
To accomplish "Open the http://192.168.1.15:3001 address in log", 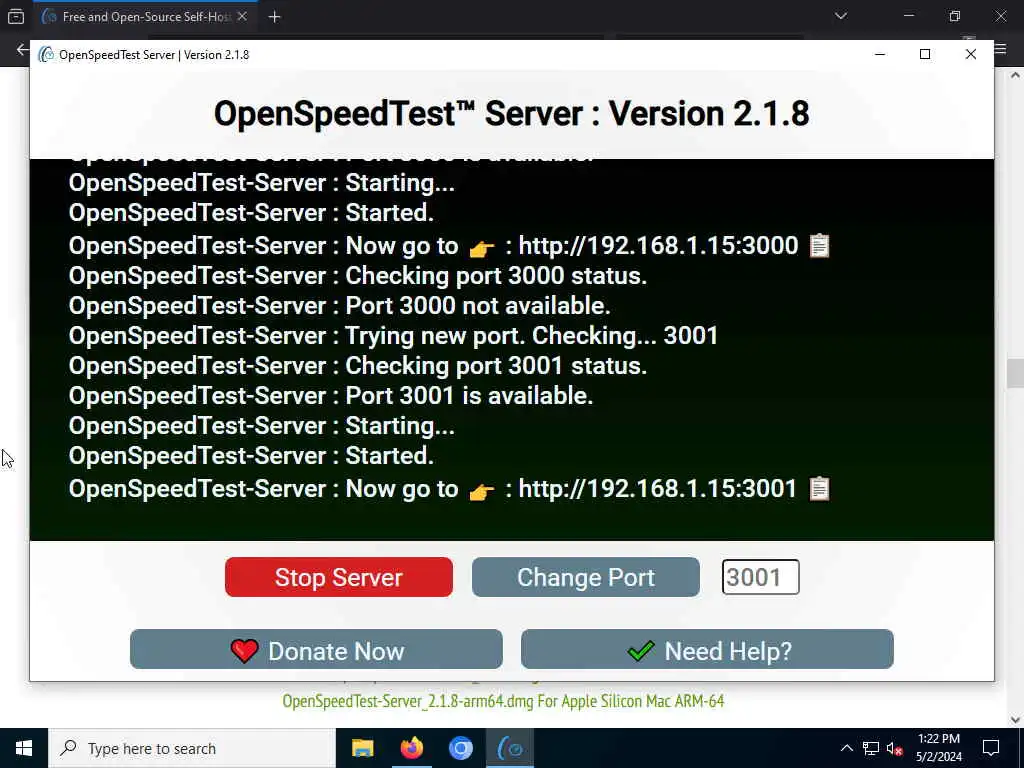I will point(658,488).
